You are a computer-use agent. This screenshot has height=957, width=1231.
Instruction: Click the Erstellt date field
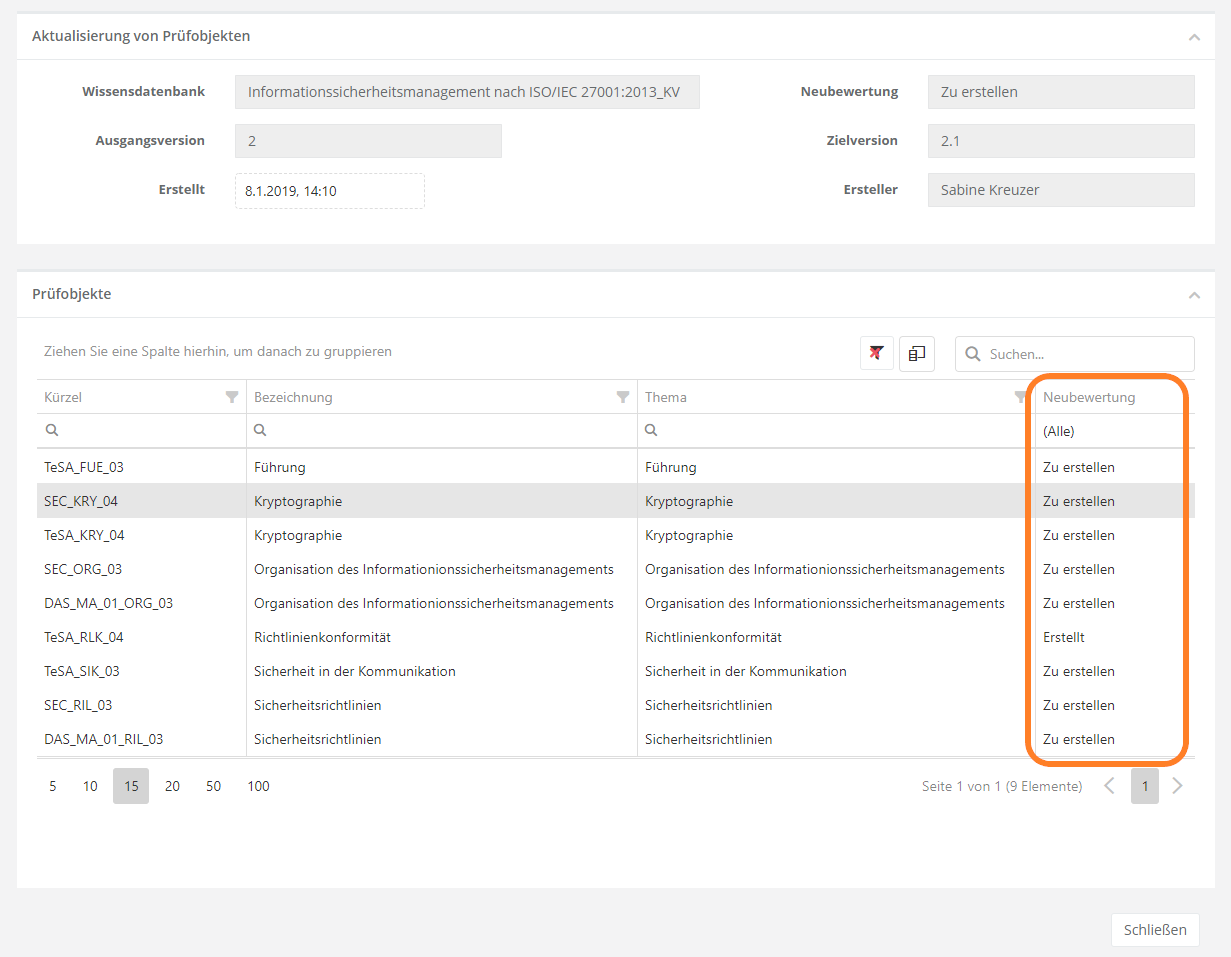point(329,191)
